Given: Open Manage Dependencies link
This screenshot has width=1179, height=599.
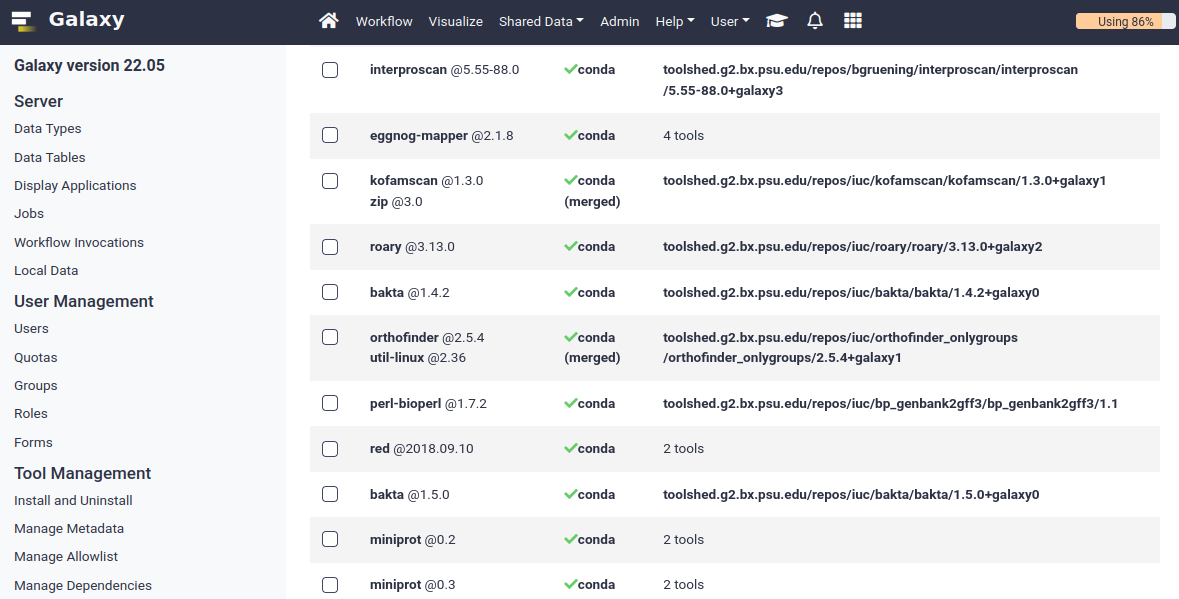Looking at the screenshot, I should 83,585.
